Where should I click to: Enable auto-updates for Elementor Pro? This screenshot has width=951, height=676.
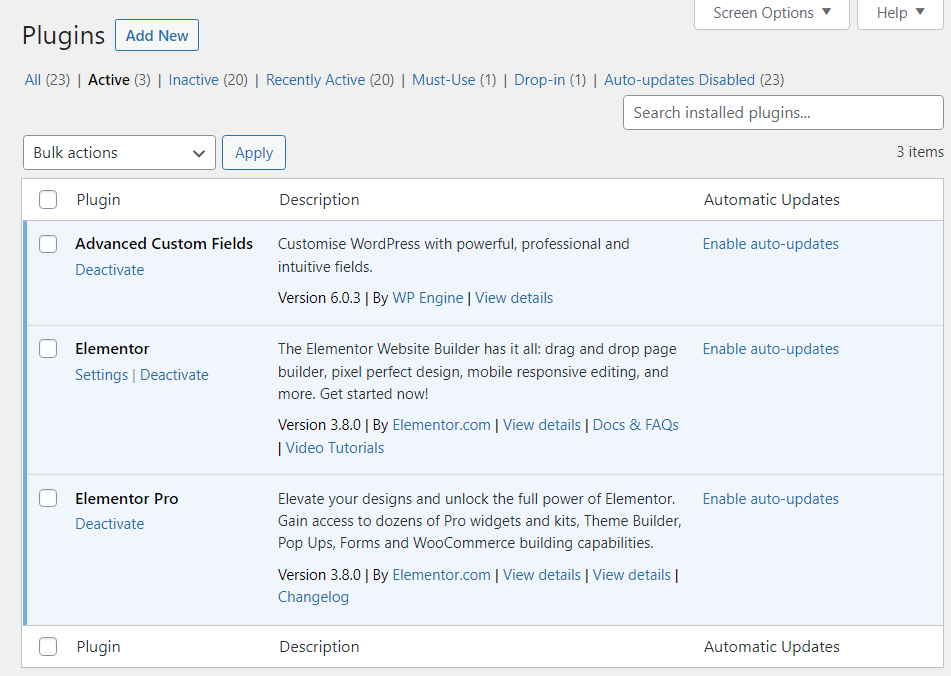[770, 499]
